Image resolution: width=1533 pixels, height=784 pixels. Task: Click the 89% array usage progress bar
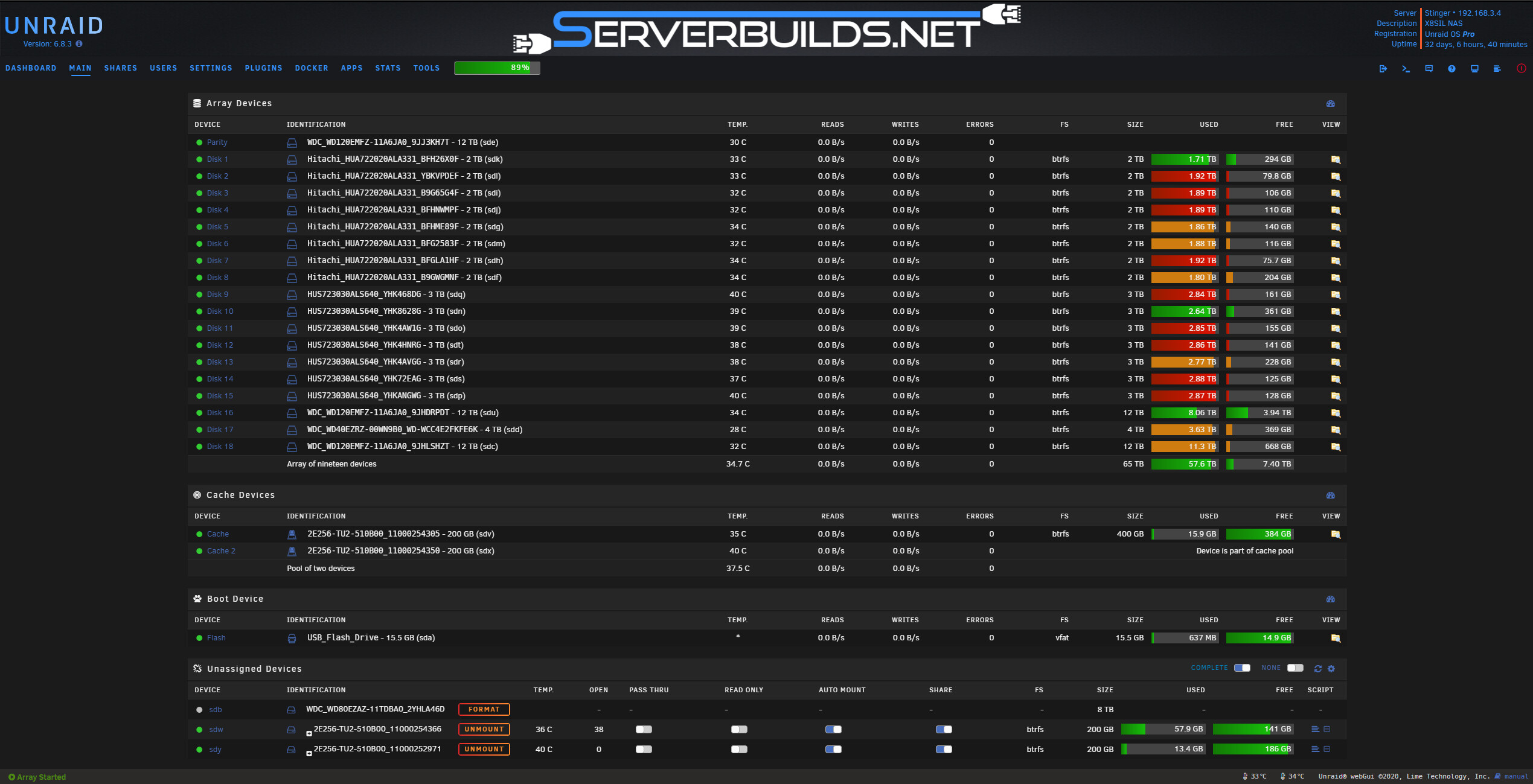click(497, 68)
